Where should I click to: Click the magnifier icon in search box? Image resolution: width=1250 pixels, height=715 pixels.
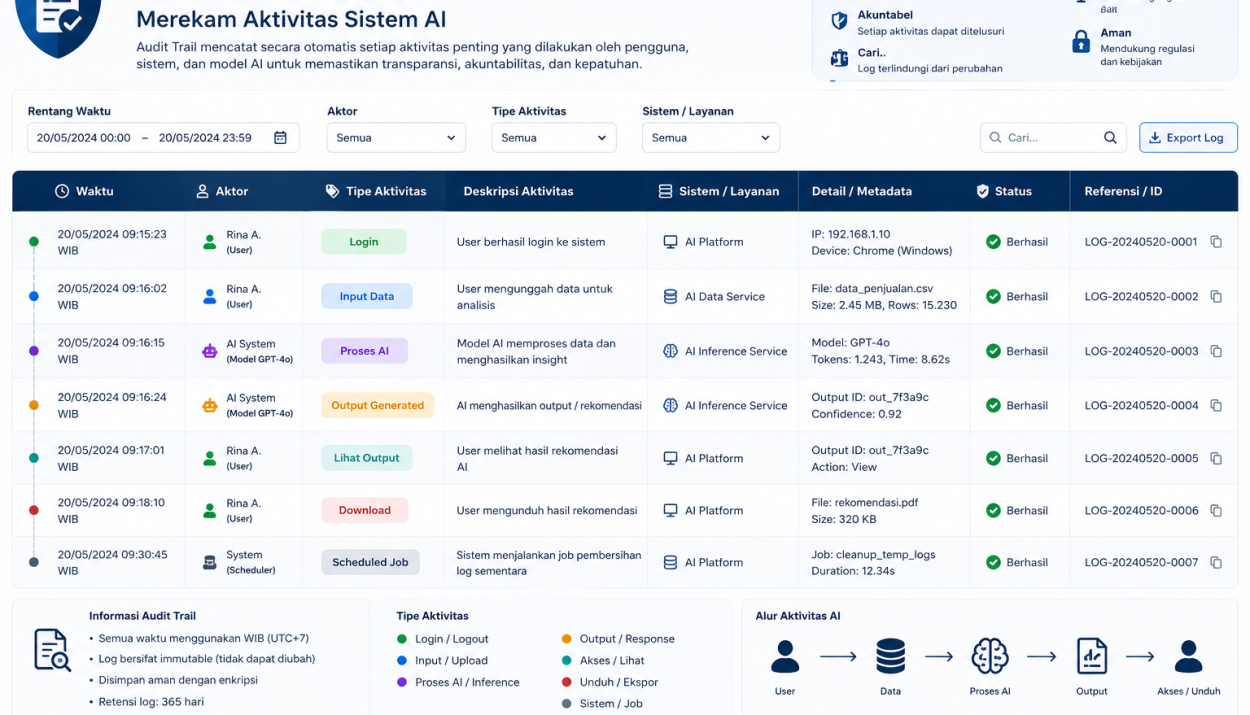(x=1110, y=138)
